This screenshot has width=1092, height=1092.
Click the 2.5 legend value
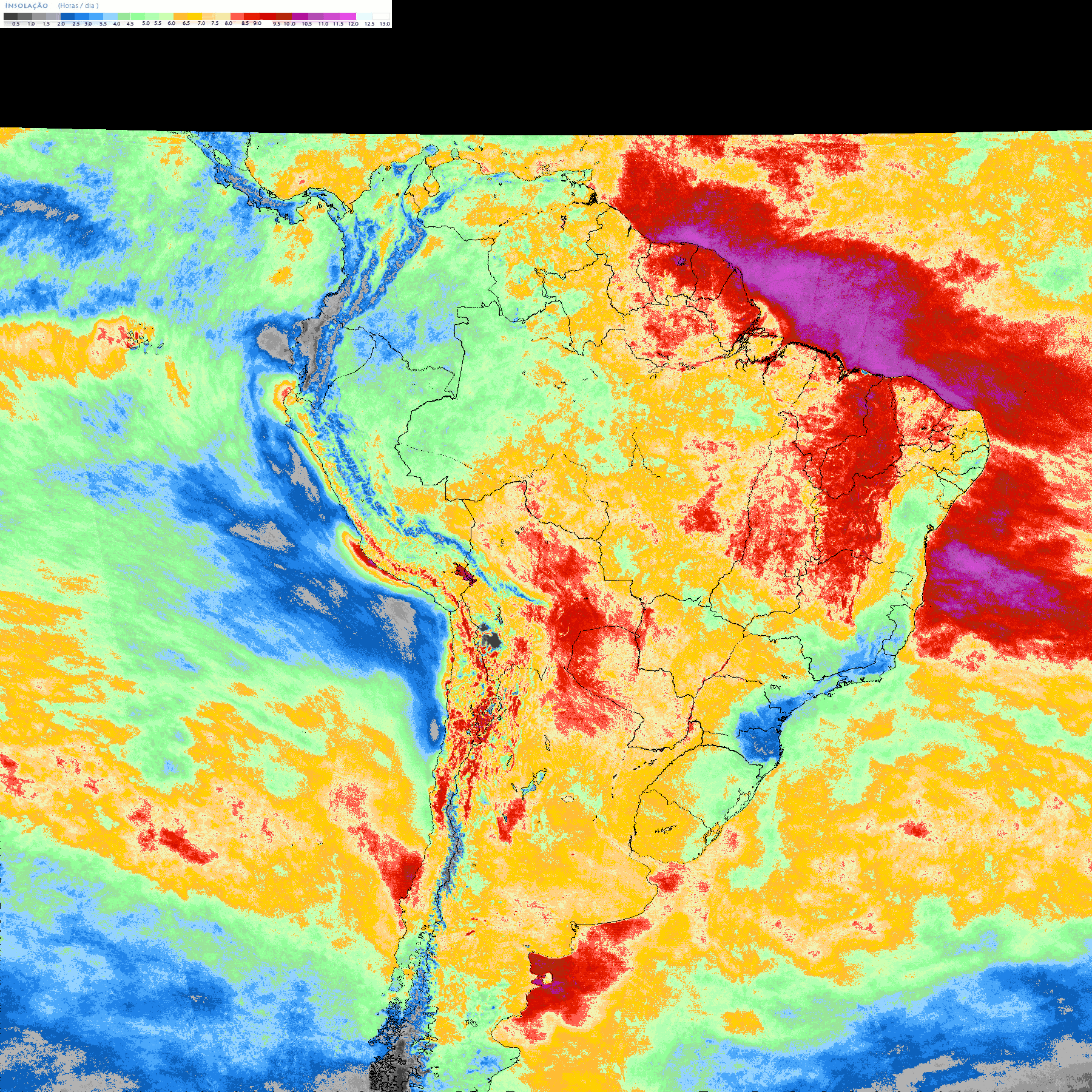(x=76, y=24)
